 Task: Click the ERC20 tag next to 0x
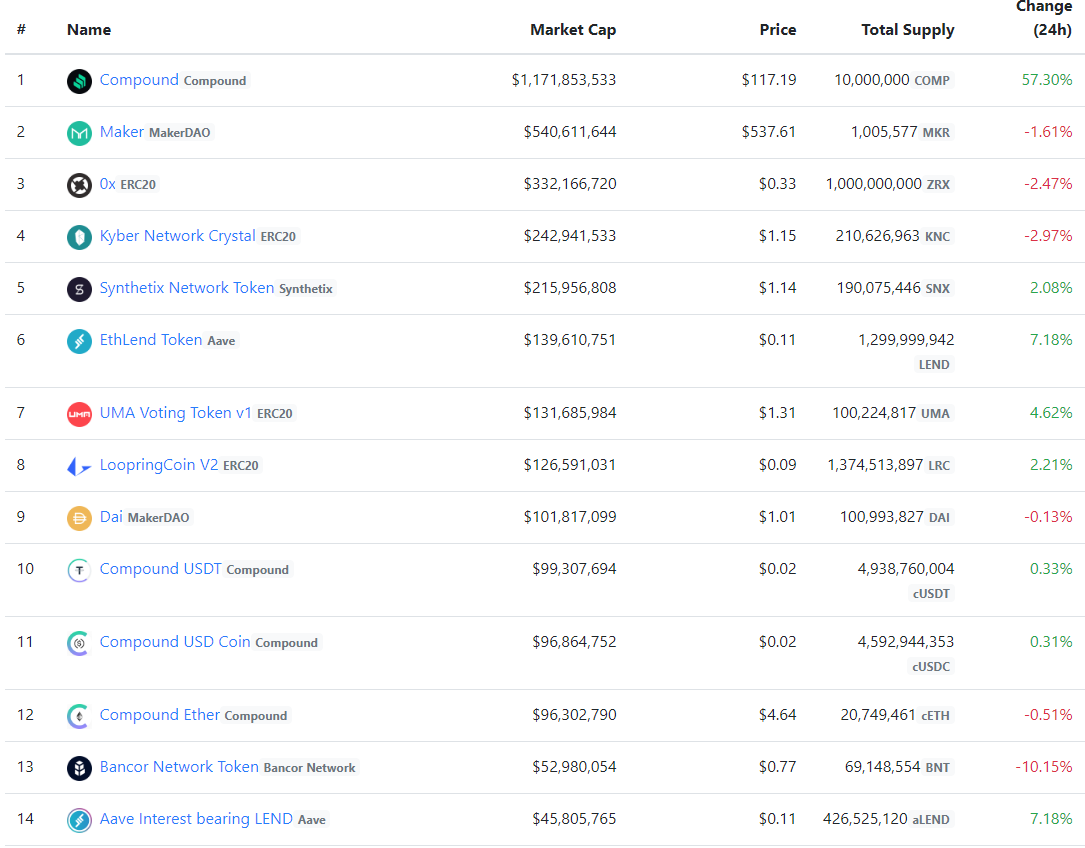coord(138,185)
